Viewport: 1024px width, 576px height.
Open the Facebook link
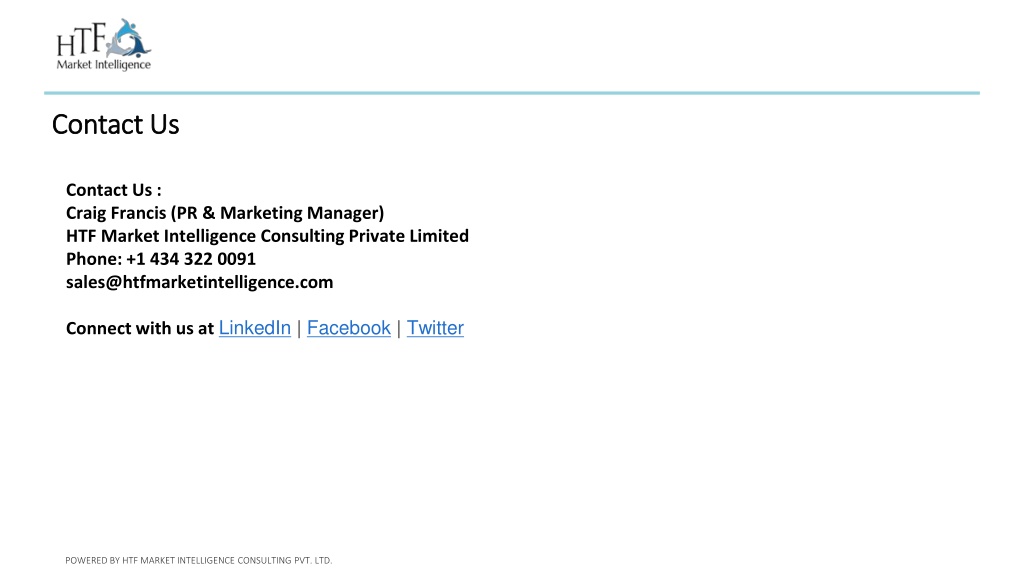(349, 328)
